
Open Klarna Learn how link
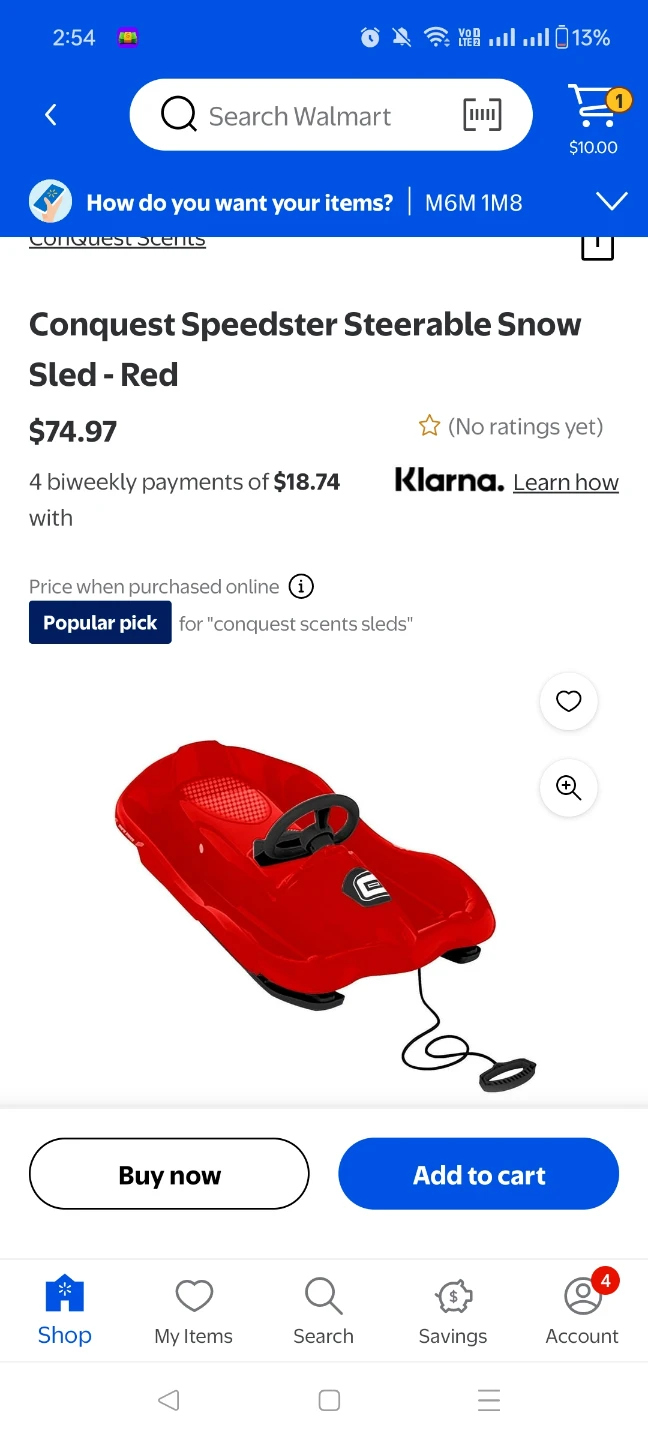(x=566, y=482)
